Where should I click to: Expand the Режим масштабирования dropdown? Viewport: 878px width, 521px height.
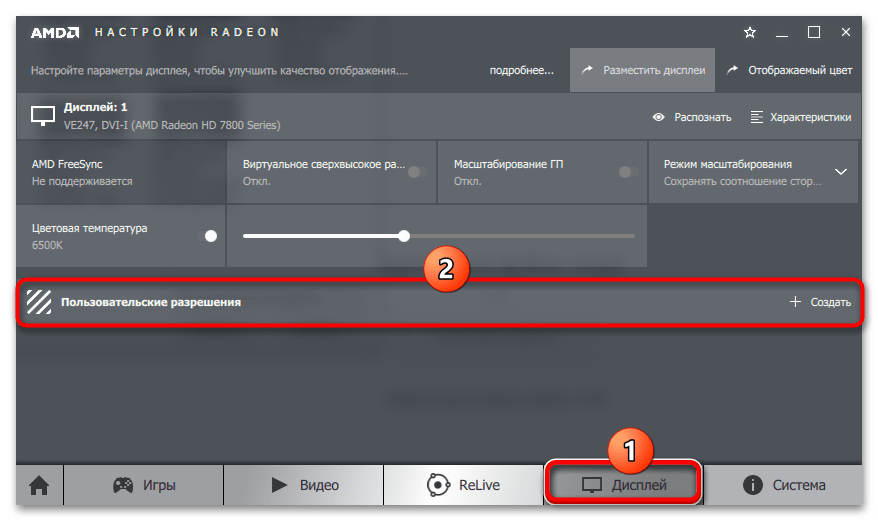[840, 172]
